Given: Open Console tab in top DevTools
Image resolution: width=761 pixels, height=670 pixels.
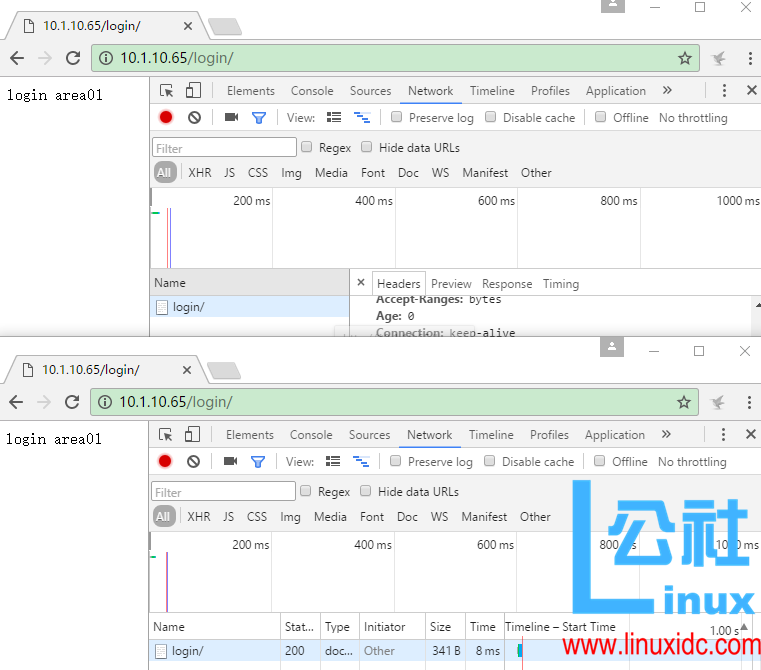Looking at the screenshot, I should click(x=312, y=91).
